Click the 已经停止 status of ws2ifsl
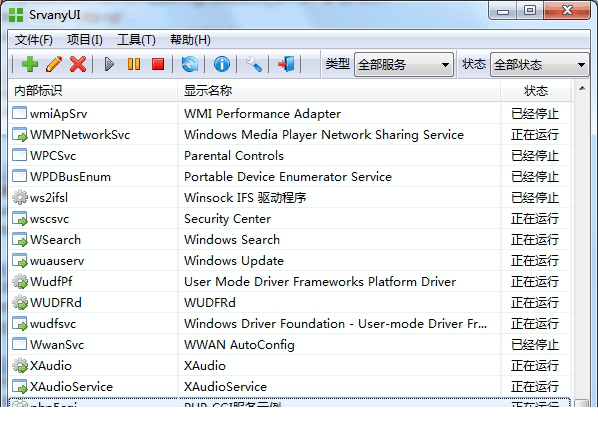This screenshot has height=423, width=598. point(535,198)
